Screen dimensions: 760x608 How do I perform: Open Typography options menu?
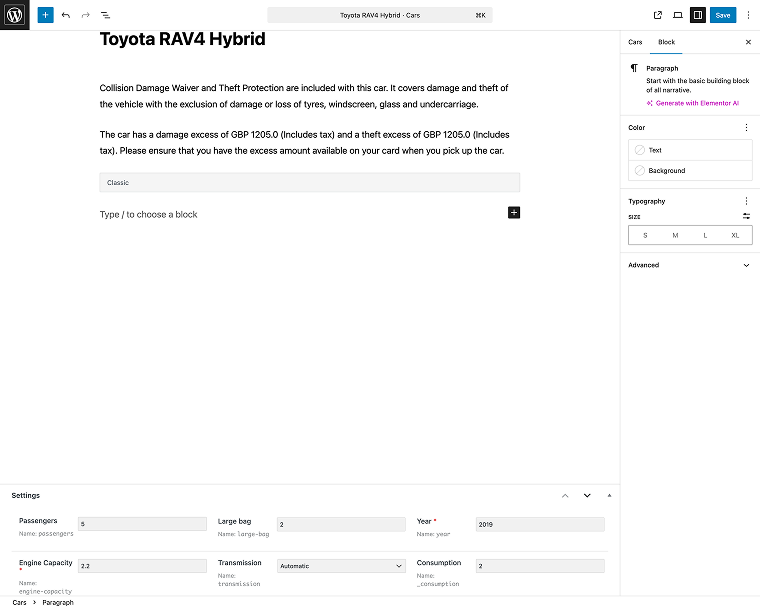click(x=746, y=201)
